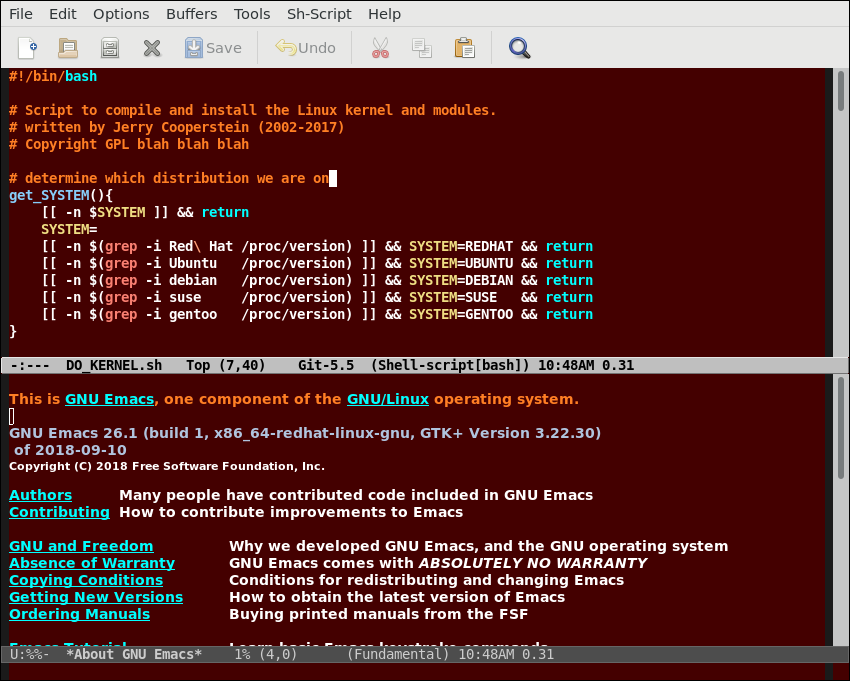Open the Absence of Warranty link

click(92, 563)
